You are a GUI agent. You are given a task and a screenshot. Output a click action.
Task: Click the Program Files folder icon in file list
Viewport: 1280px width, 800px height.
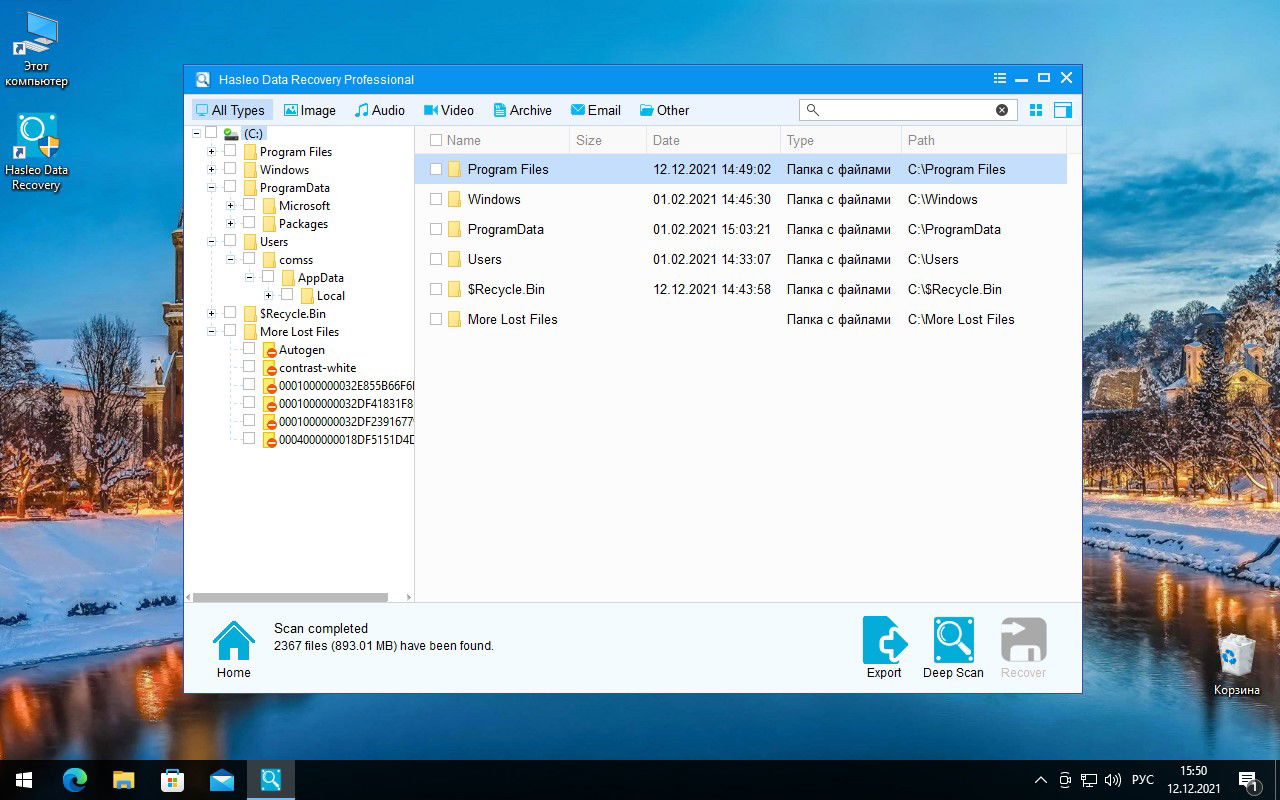click(x=454, y=169)
